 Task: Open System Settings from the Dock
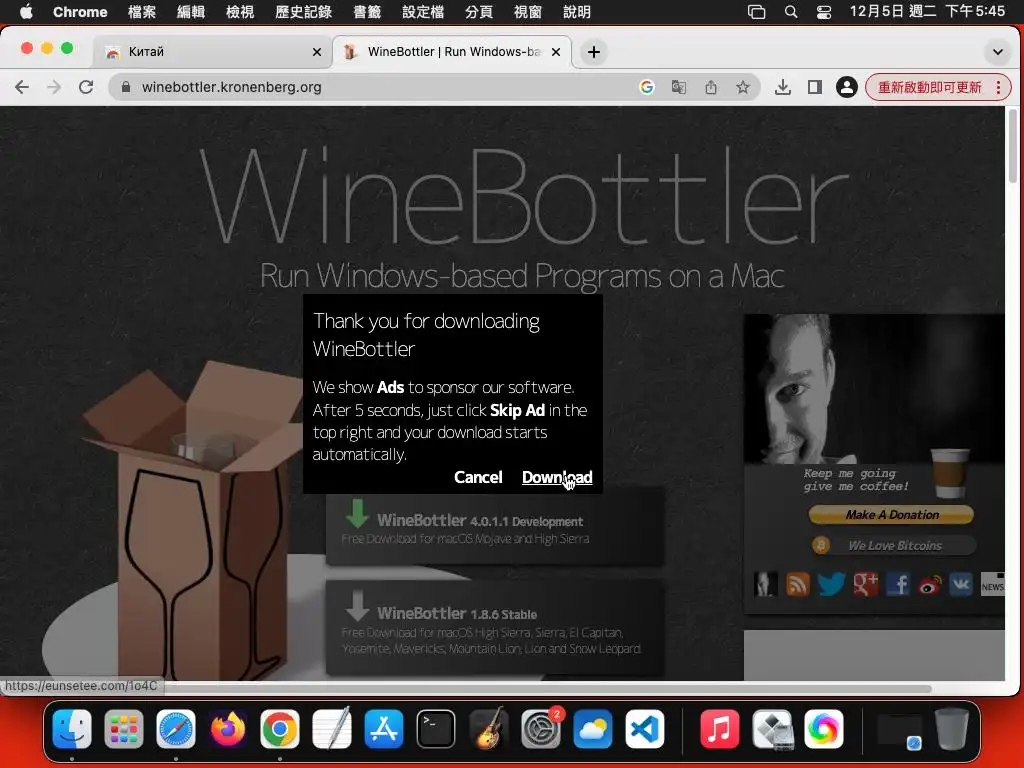pos(541,729)
